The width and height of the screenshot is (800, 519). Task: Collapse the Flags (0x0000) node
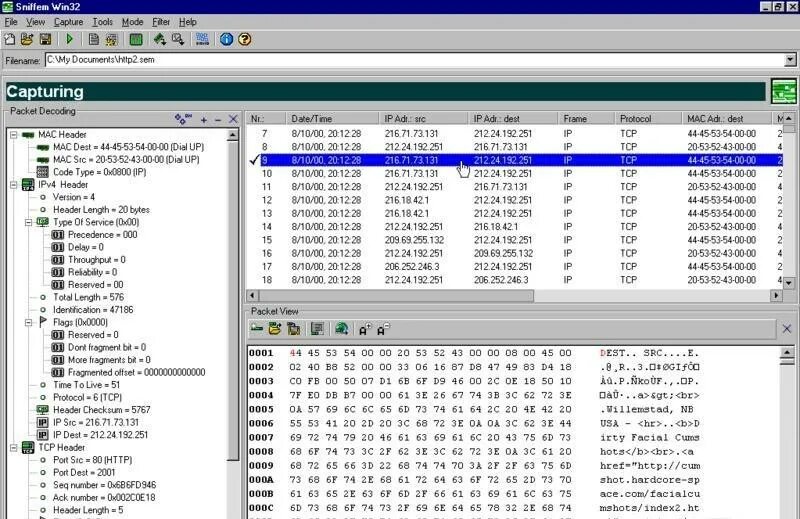point(29,323)
